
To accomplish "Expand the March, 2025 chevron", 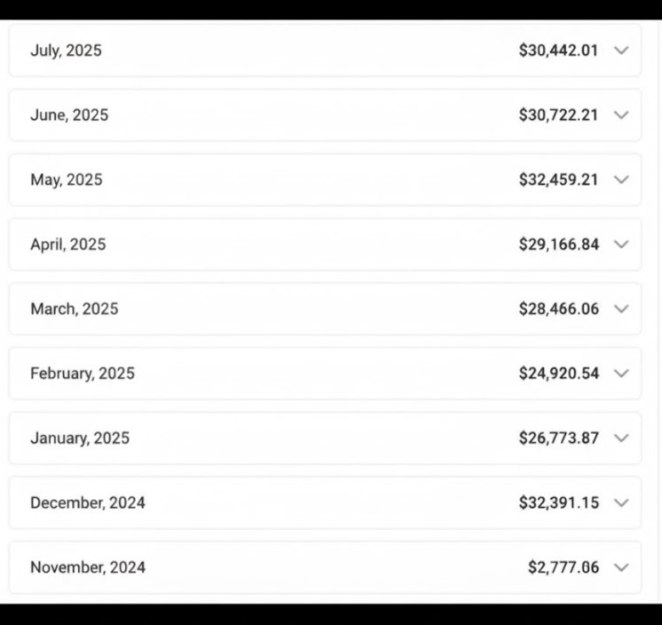I will pyautogui.click(x=621, y=309).
